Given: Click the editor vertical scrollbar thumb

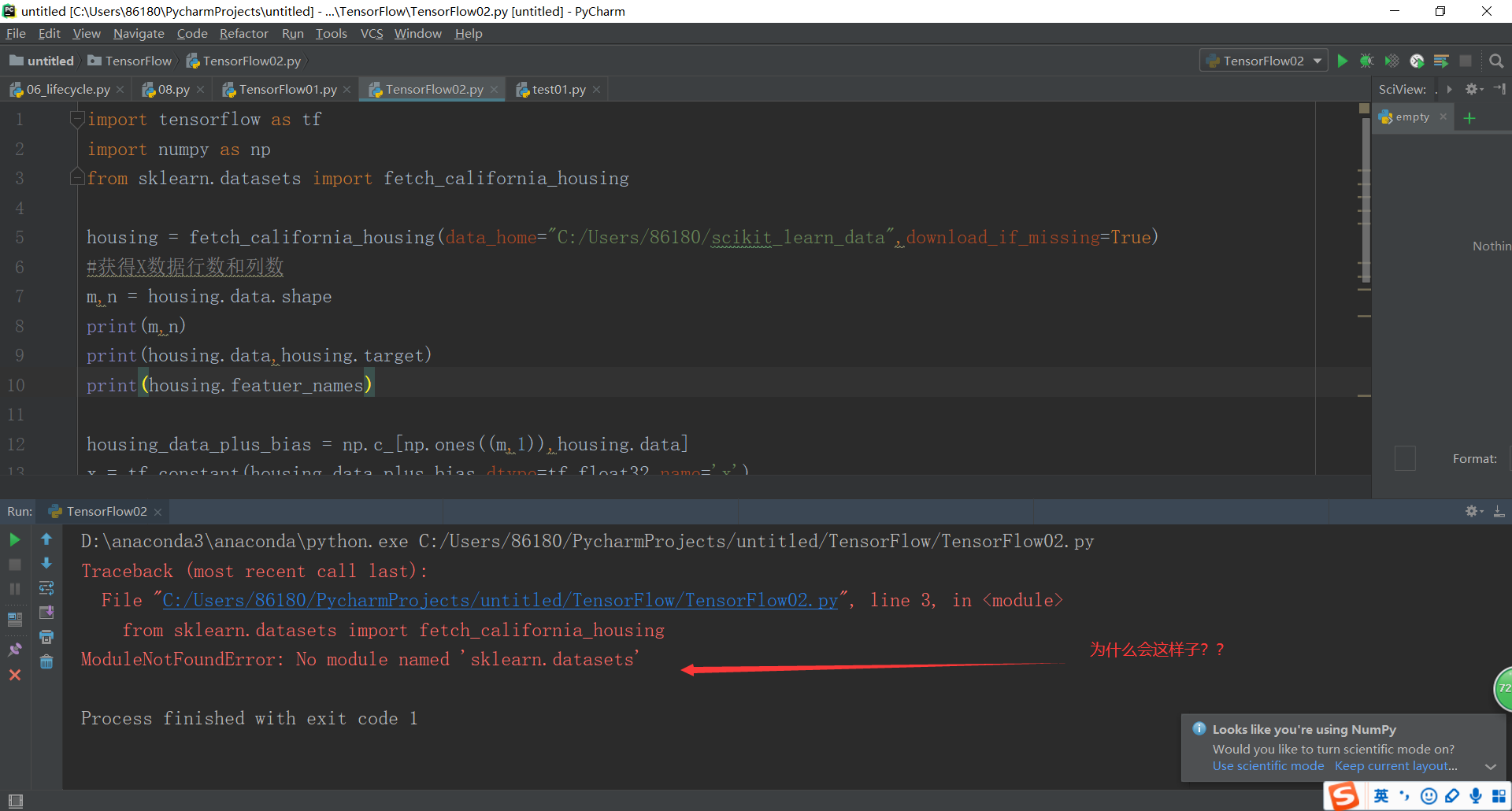Looking at the screenshot, I should click(1365, 197).
